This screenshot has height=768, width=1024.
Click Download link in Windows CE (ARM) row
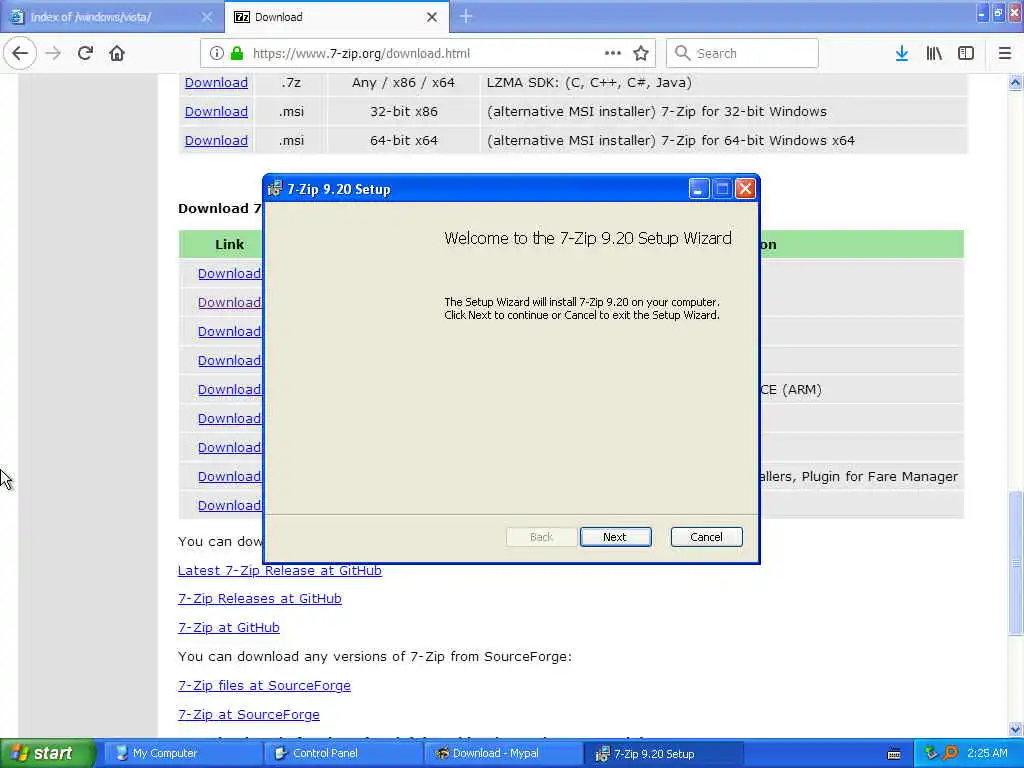[x=229, y=389]
